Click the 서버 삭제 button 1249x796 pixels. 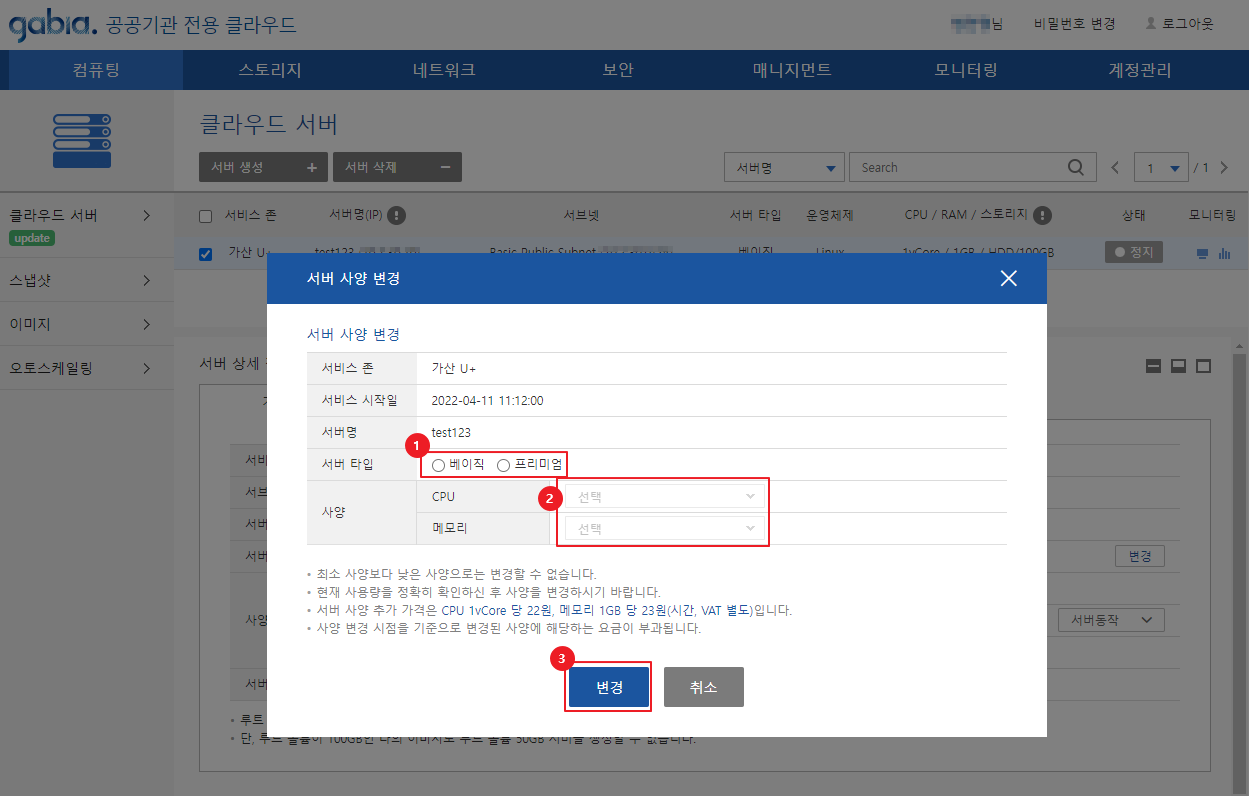point(397,167)
